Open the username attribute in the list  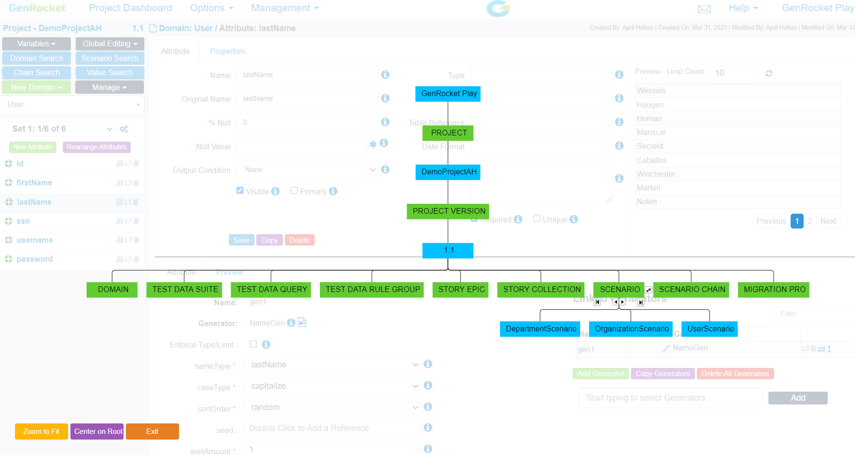coord(35,240)
